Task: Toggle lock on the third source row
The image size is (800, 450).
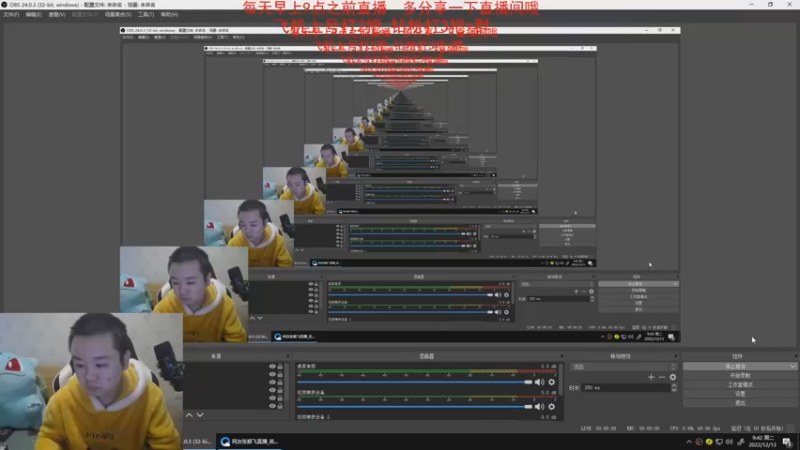Action: (x=280, y=382)
